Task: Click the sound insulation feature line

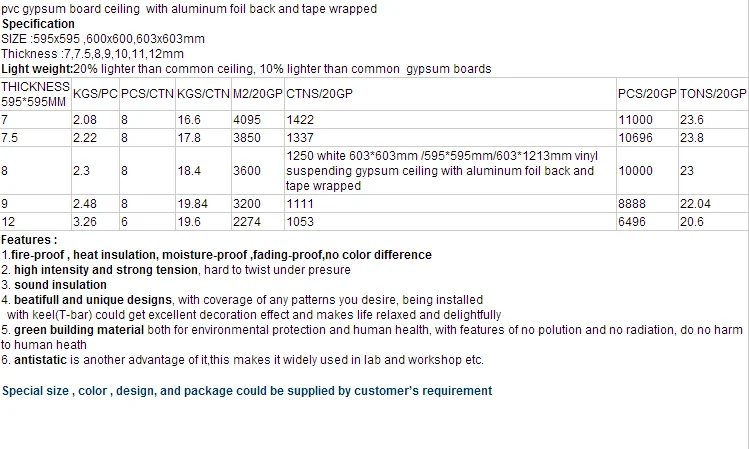Action: 62,285
